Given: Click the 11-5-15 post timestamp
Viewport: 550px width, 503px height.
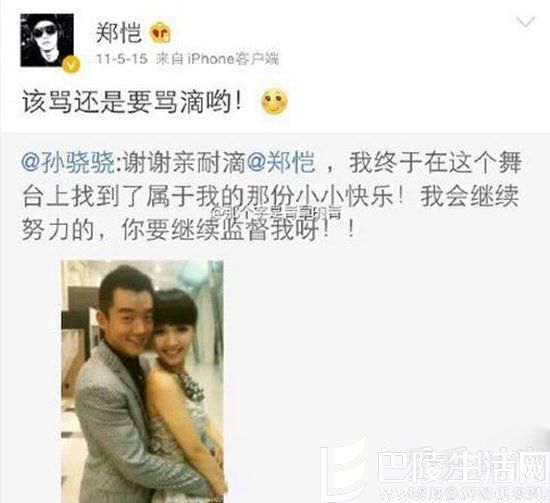Looking at the screenshot, I should pyautogui.click(x=121, y=59).
